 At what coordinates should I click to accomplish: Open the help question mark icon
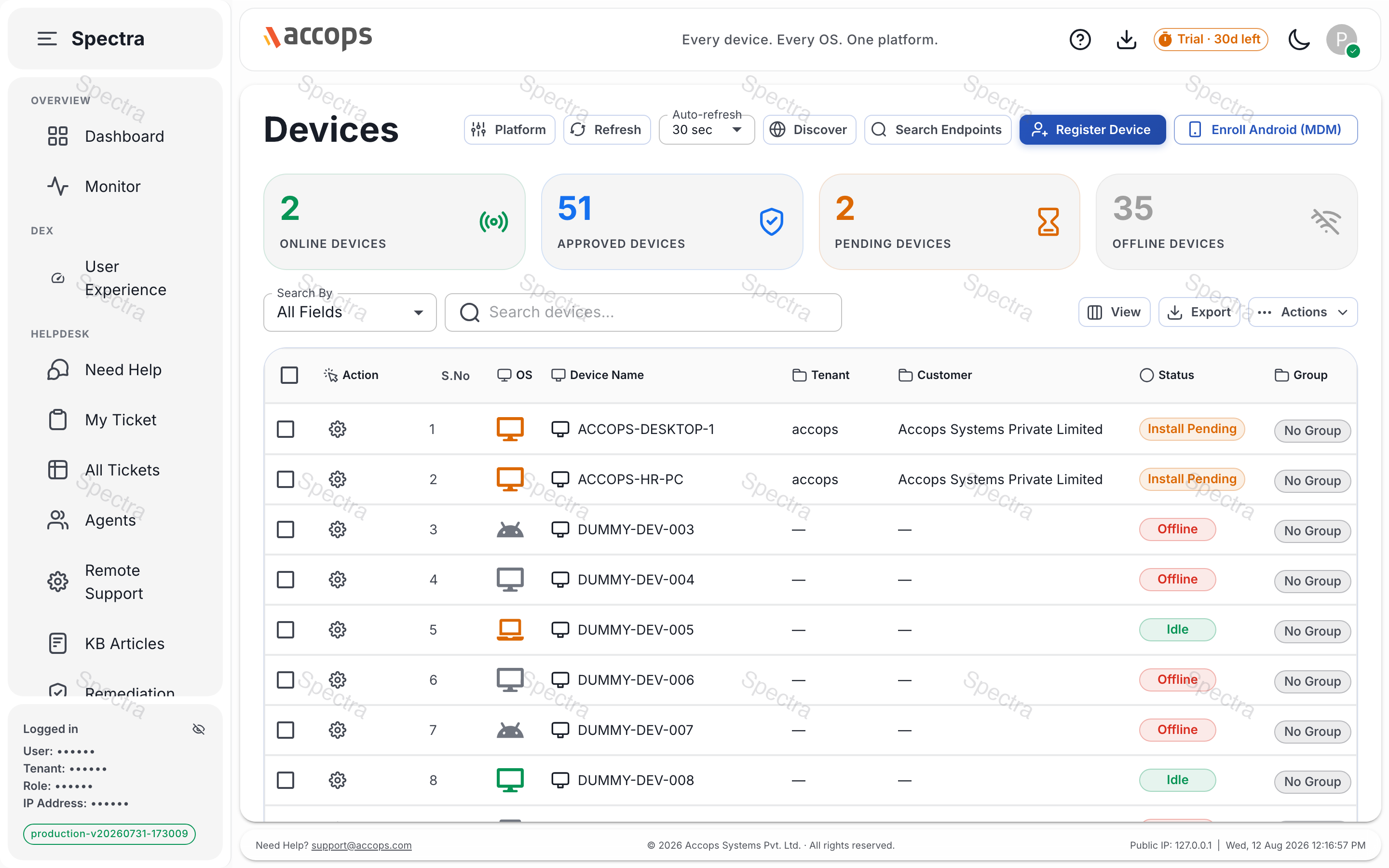point(1080,40)
